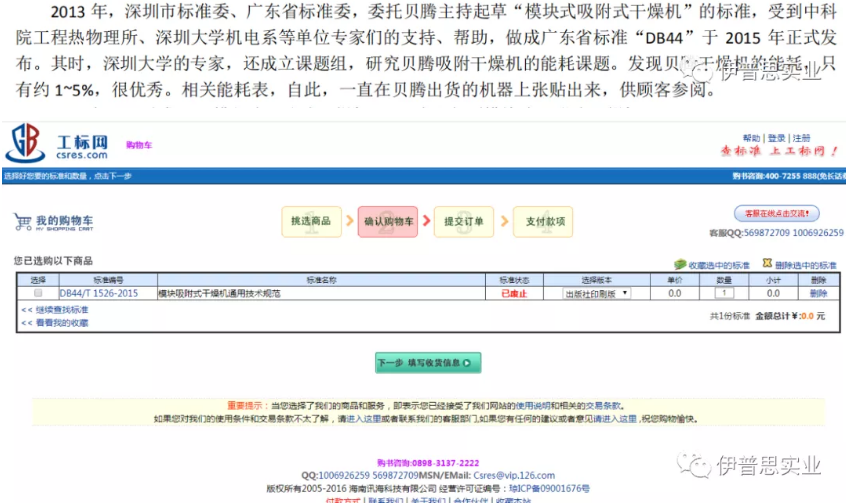Viewport: 846px width, 504px height.
Task: Select the 挑选商品 step
Action: [x=311, y=221]
